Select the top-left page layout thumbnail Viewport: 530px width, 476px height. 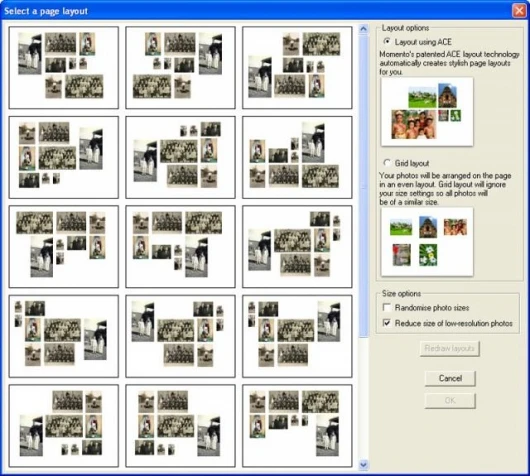click(x=64, y=68)
